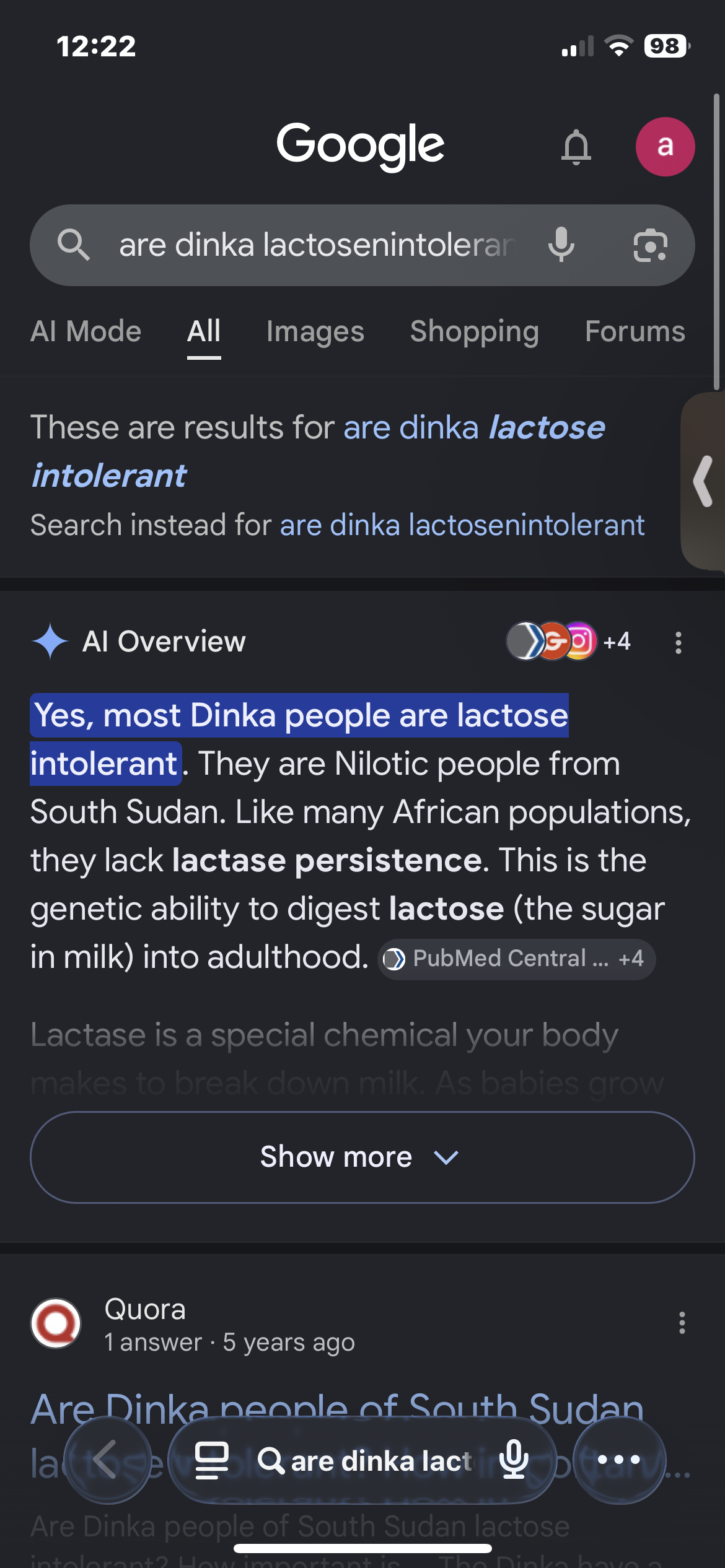Screen dimensions: 725x1568
Task: Expand AI Overview with Show more
Action: 362,1157
